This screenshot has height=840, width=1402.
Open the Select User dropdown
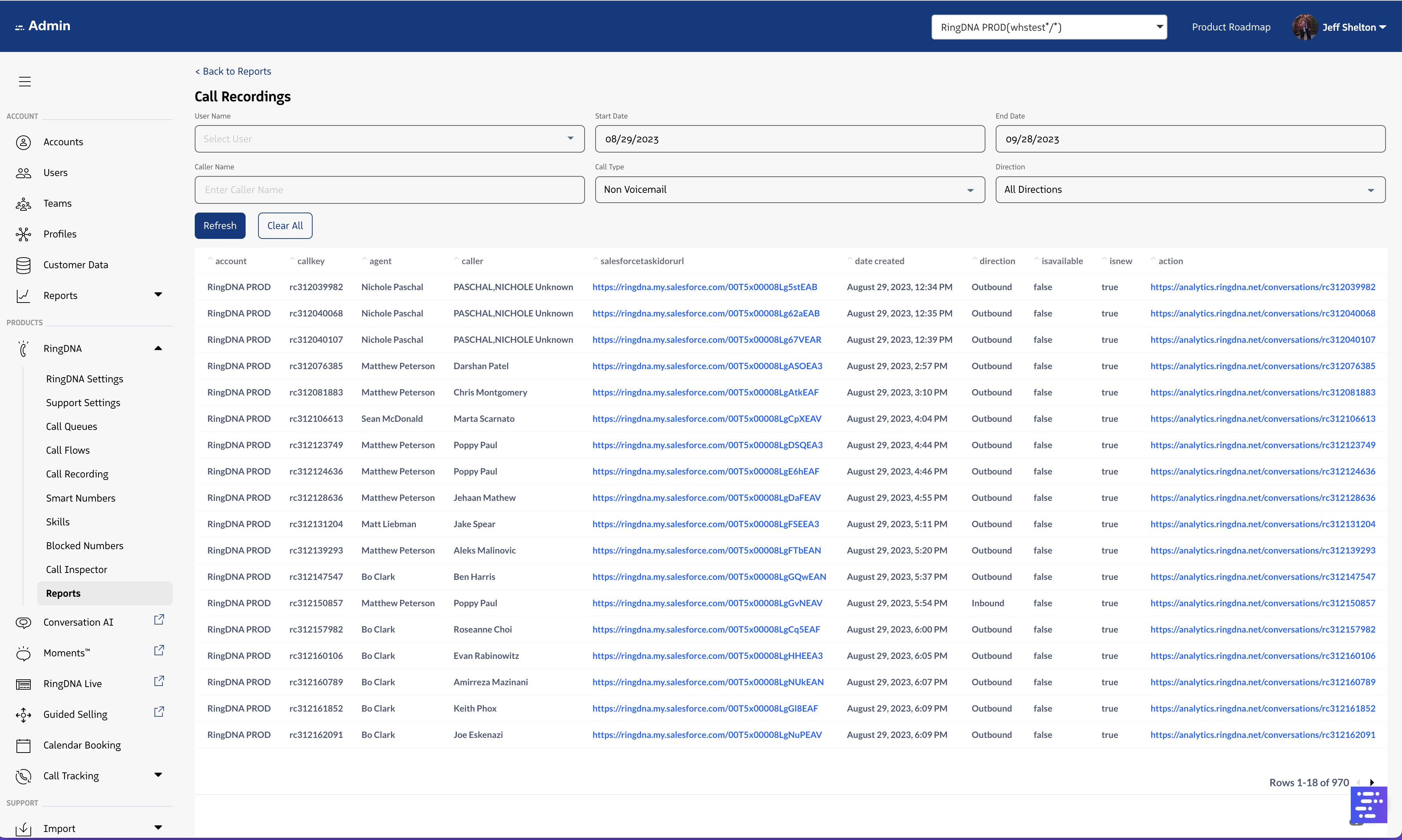pyautogui.click(x=389, y=139)
